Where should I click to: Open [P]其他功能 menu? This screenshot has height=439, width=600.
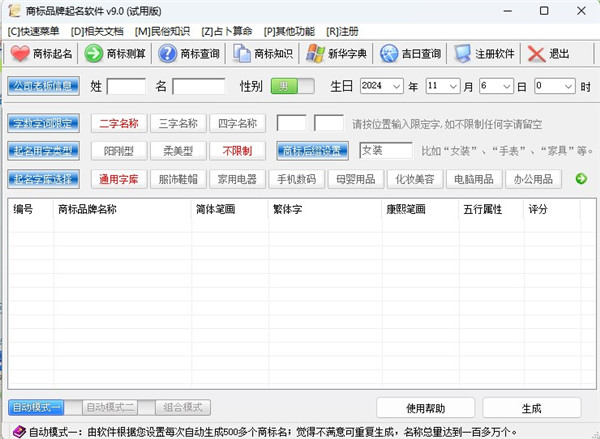289,31
